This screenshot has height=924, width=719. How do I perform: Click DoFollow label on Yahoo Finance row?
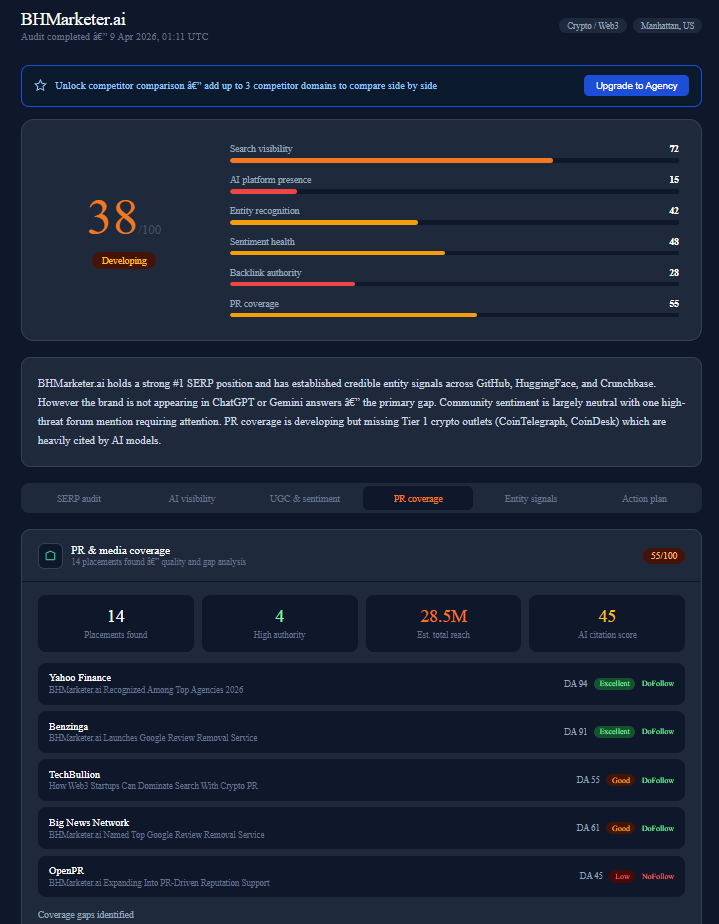tap(658, 684)
